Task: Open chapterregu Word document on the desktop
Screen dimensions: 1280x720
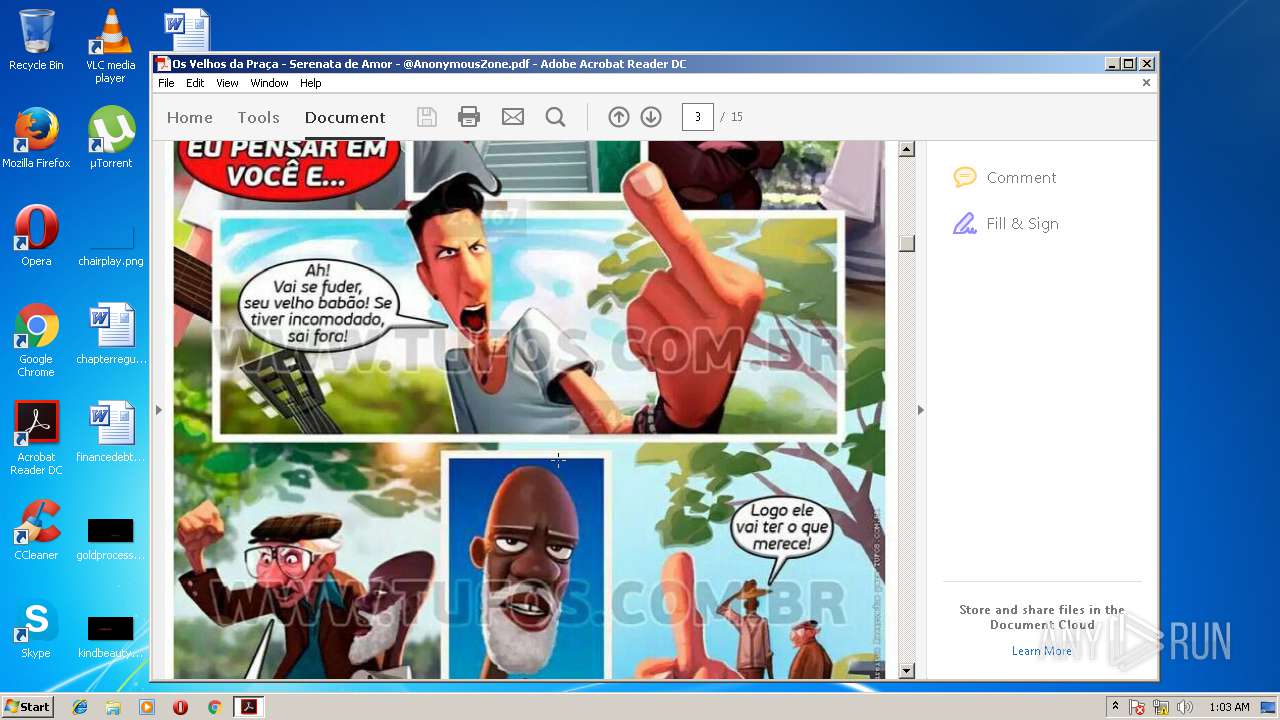Action: (x=110, y=334)
